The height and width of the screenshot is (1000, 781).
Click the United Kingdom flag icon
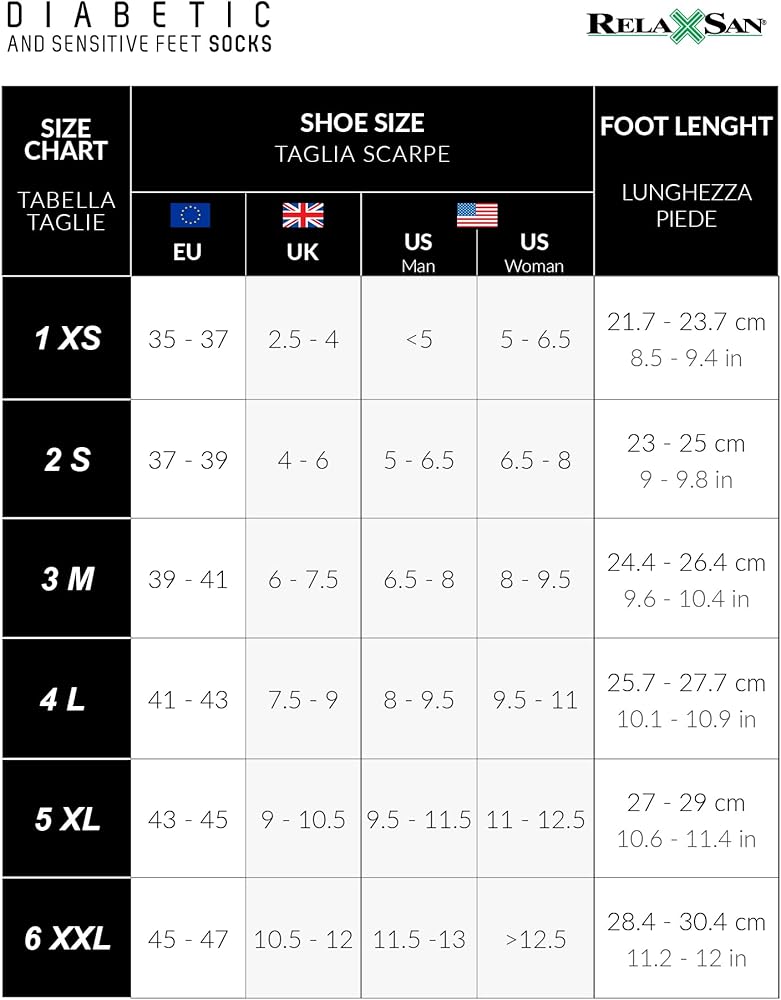(302, 215)
